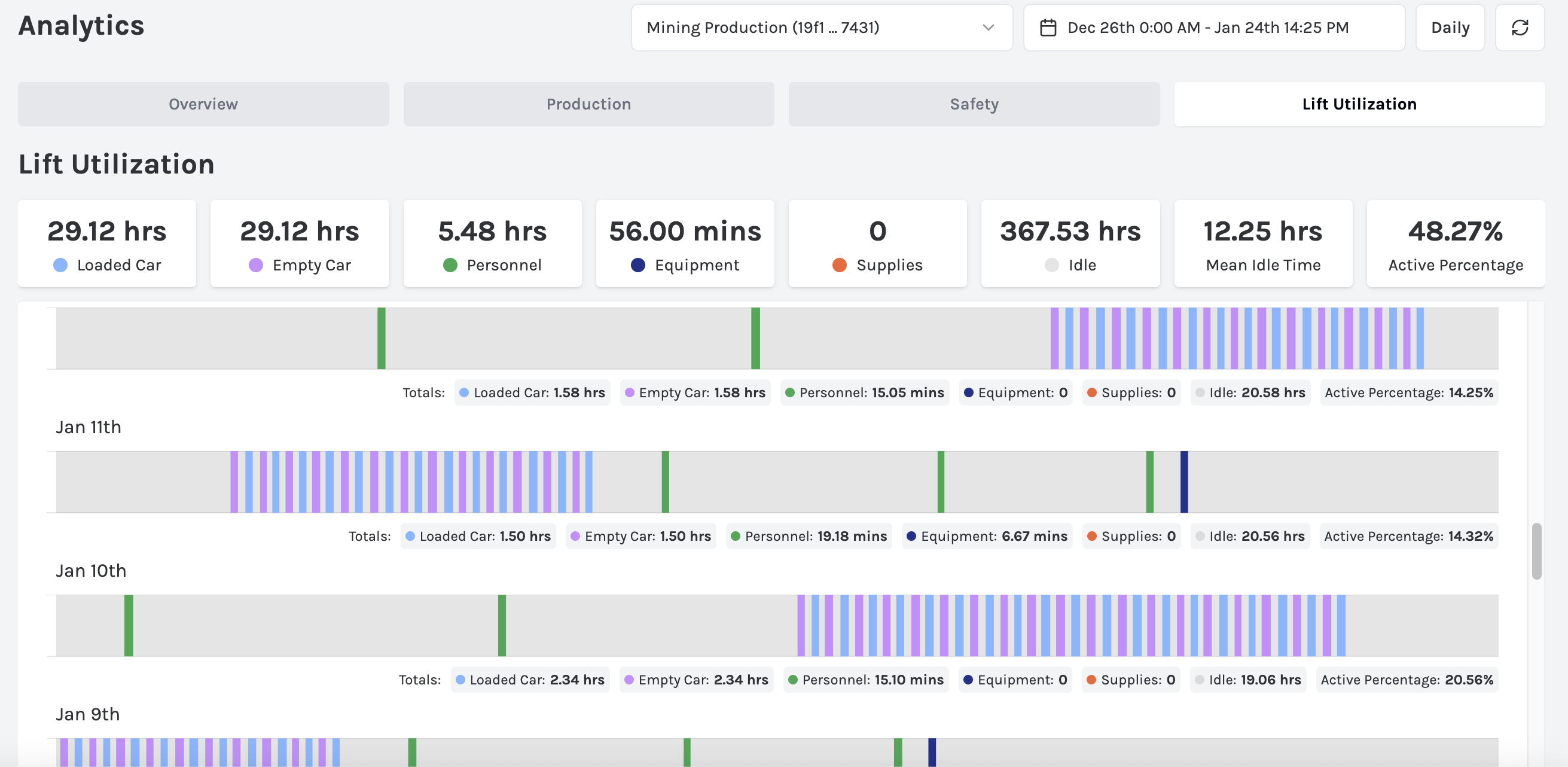
Task: Open the Daily interval selector
Action: click(x=1450, y=28)
